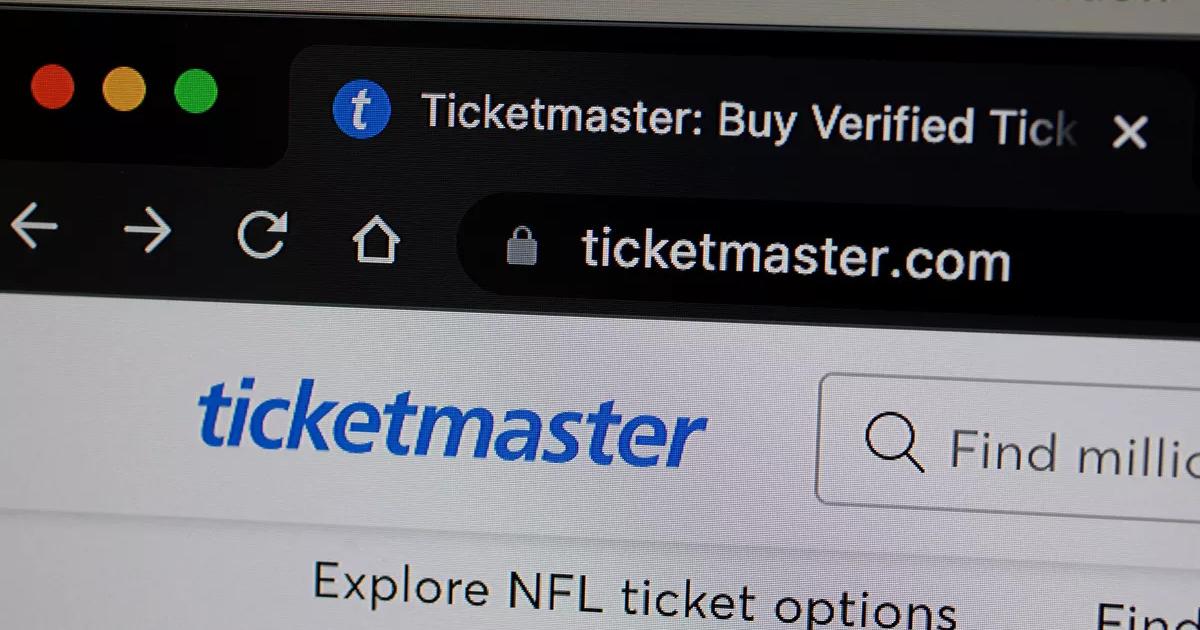
Task: Focus the address bar right of the URL
Action: [1100, 265]
